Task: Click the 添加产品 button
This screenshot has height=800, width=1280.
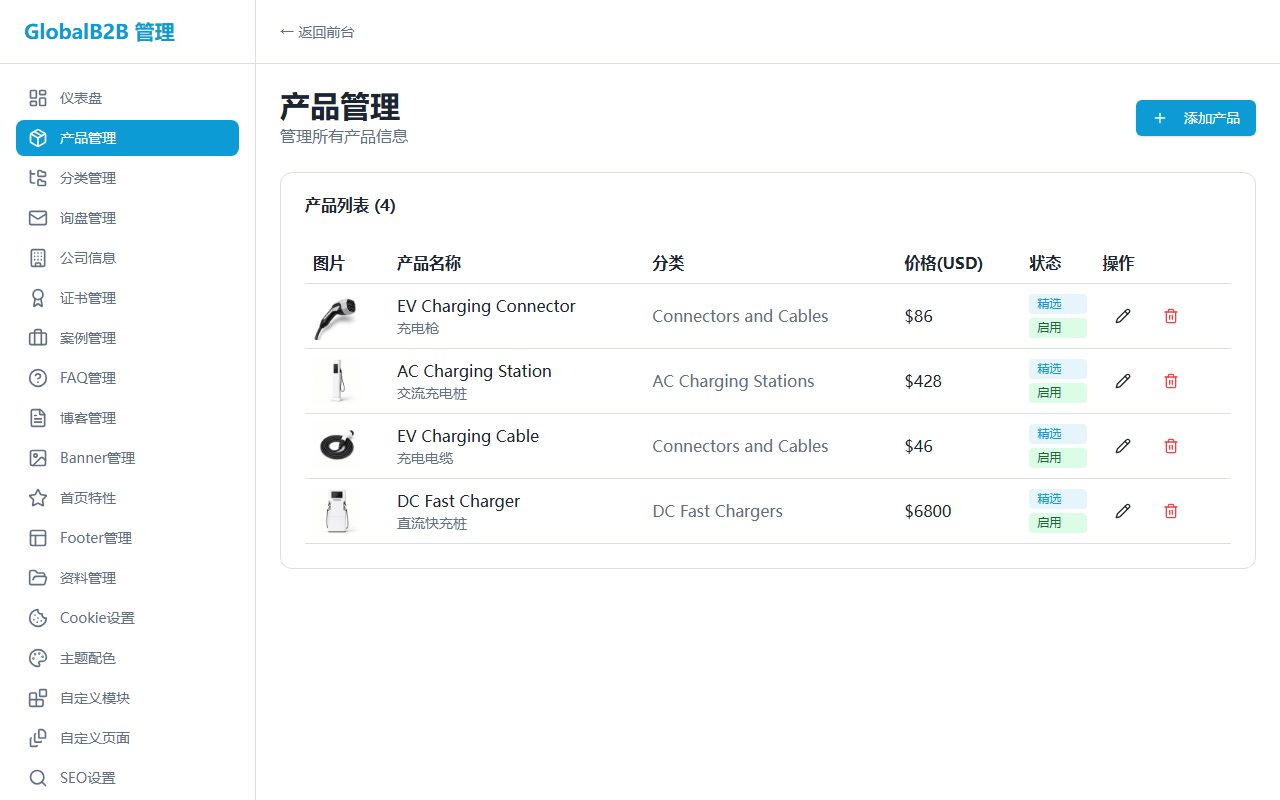Action: tap(1196, 118)
